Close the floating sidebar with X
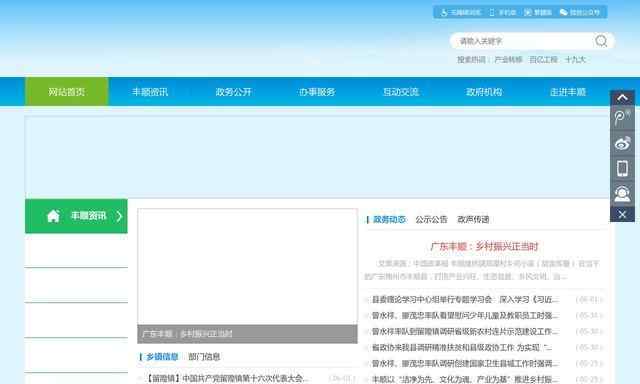Viewport: 640px width, 384px height. coord(622,214)
